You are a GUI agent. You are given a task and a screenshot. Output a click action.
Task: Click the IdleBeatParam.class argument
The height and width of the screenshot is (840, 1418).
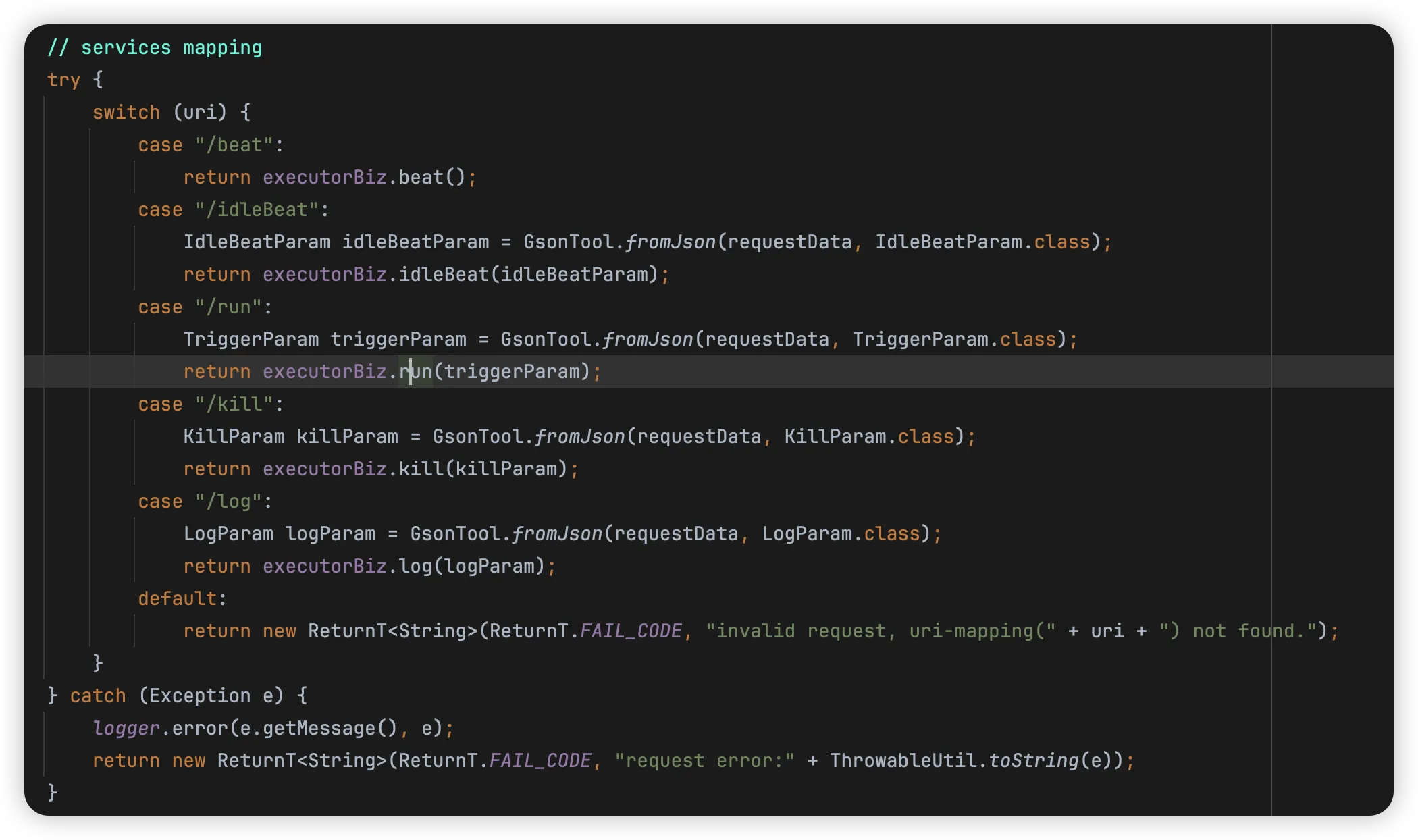(x=982, y=242)
